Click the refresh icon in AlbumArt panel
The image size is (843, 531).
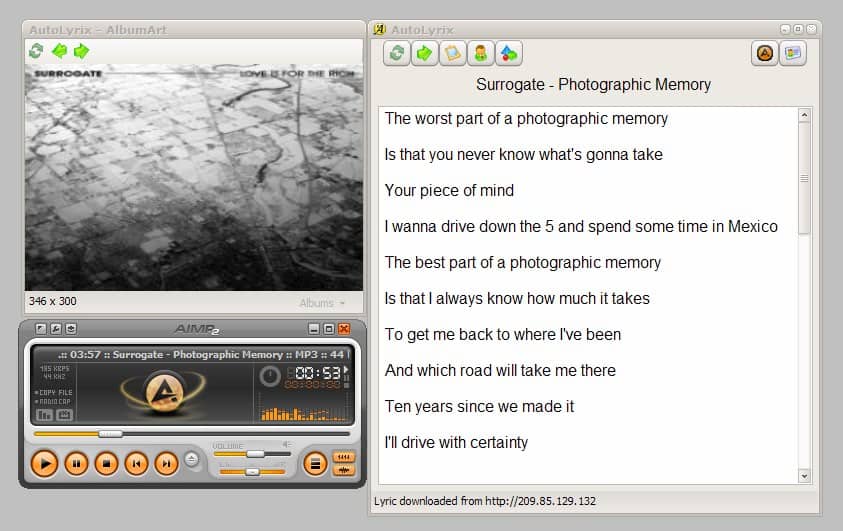36,51
